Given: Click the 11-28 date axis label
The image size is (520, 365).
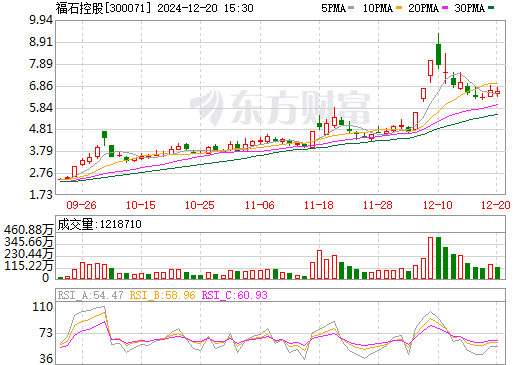Looking at the screenshot, I should [x=378, y=205].
